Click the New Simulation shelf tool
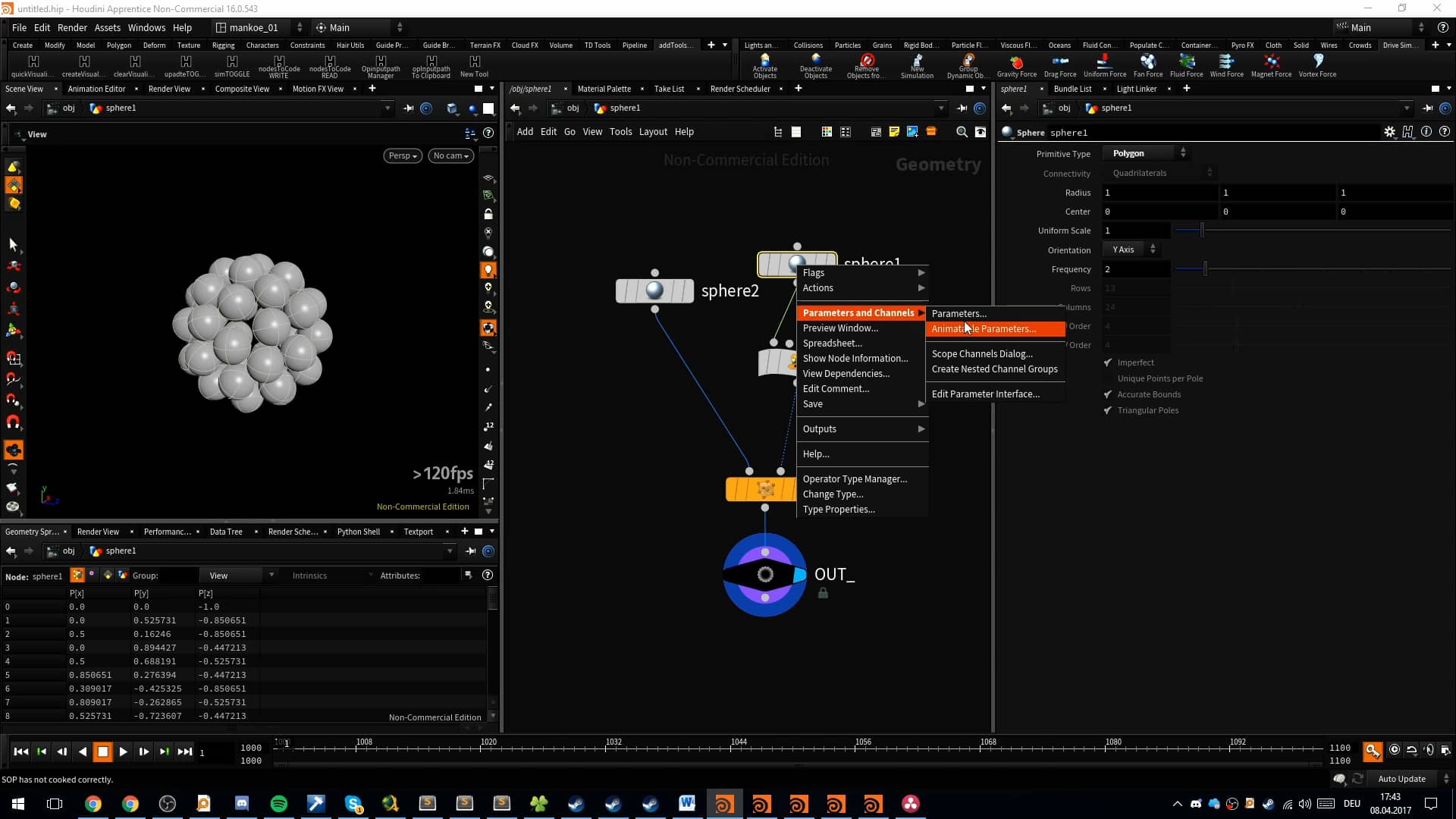The width and height of the screenshot is (1456, 819). [917, 65]
